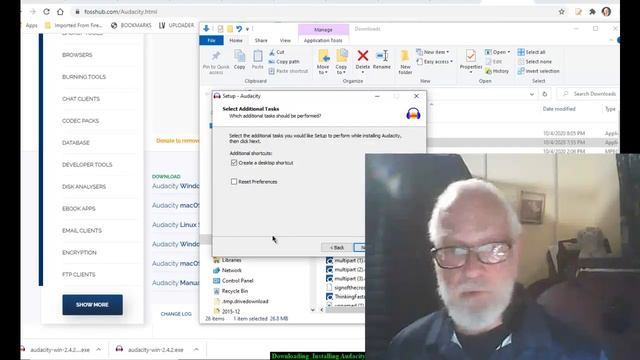This screenshot has width=640, height=360.
Task: Open the ENCRYPTION category link
Action: coord(79,253)
